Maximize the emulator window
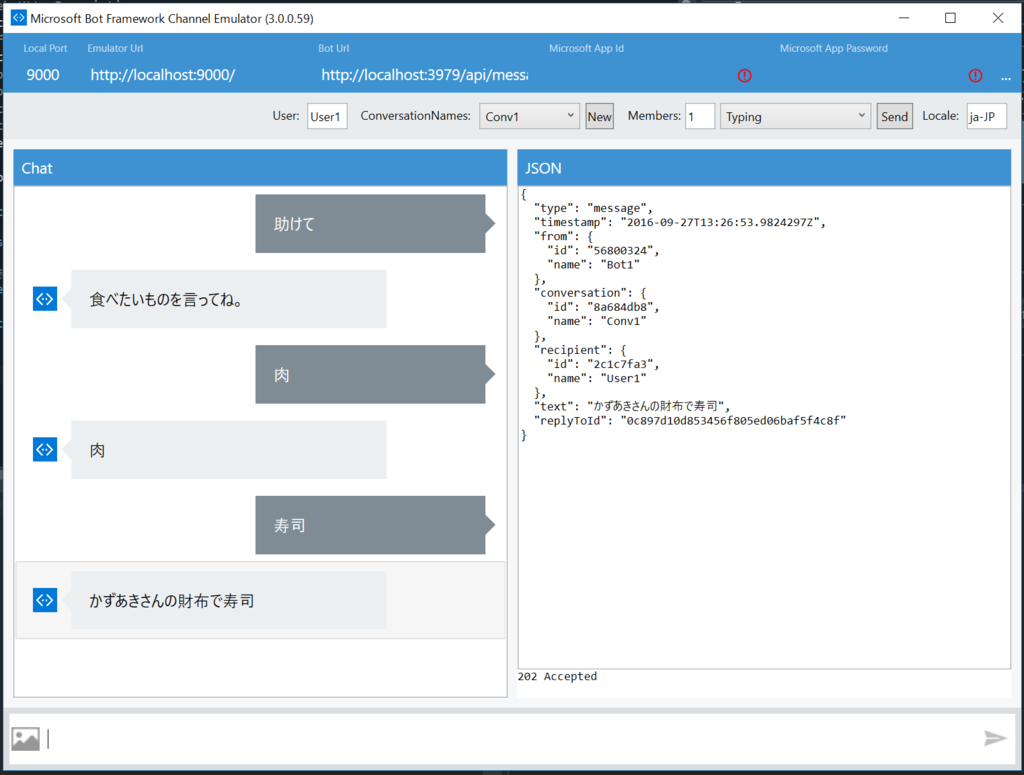This screenshot has height=775, width=1024. 951,18
